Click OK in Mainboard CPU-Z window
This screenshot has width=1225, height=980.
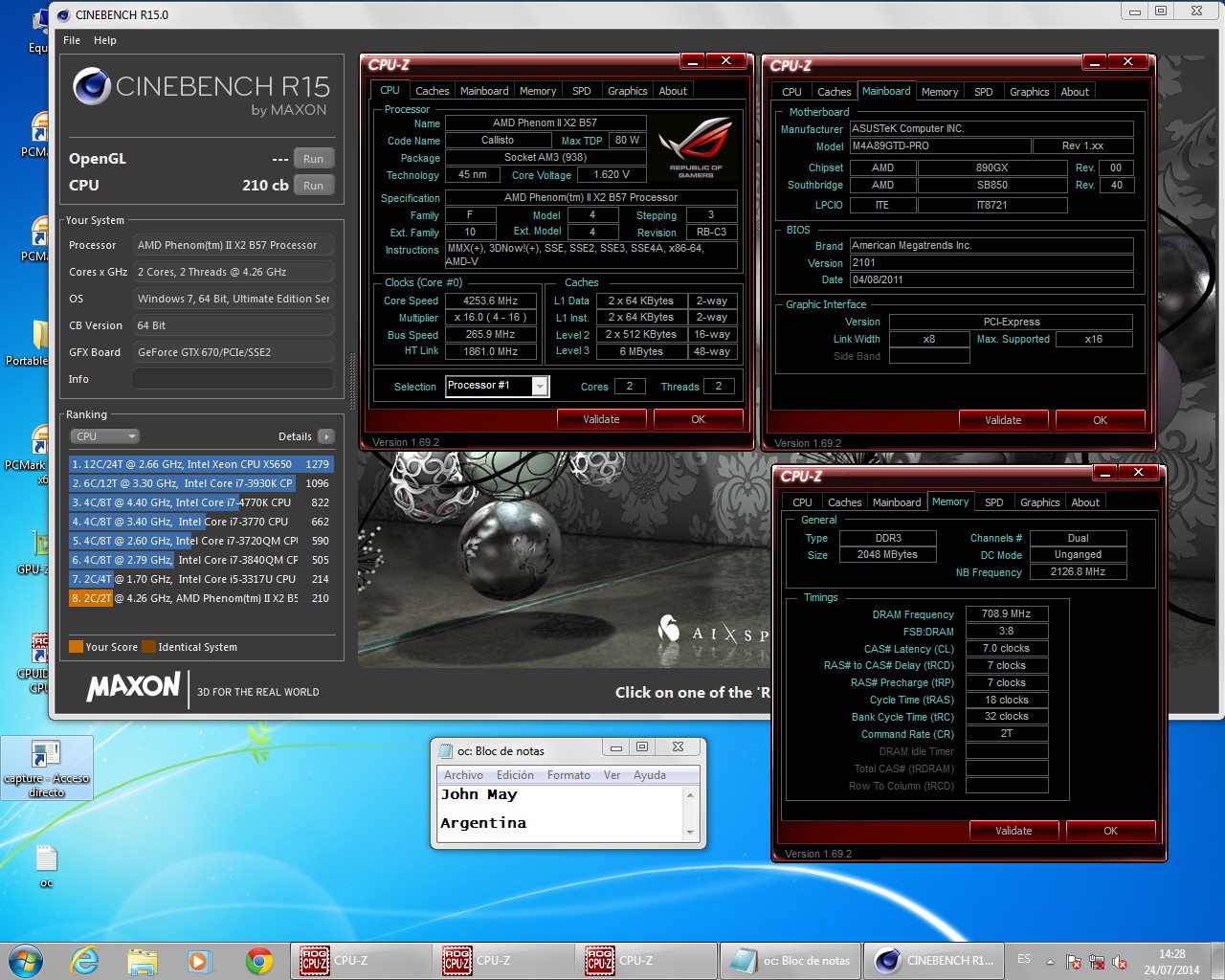point(1101,420)
